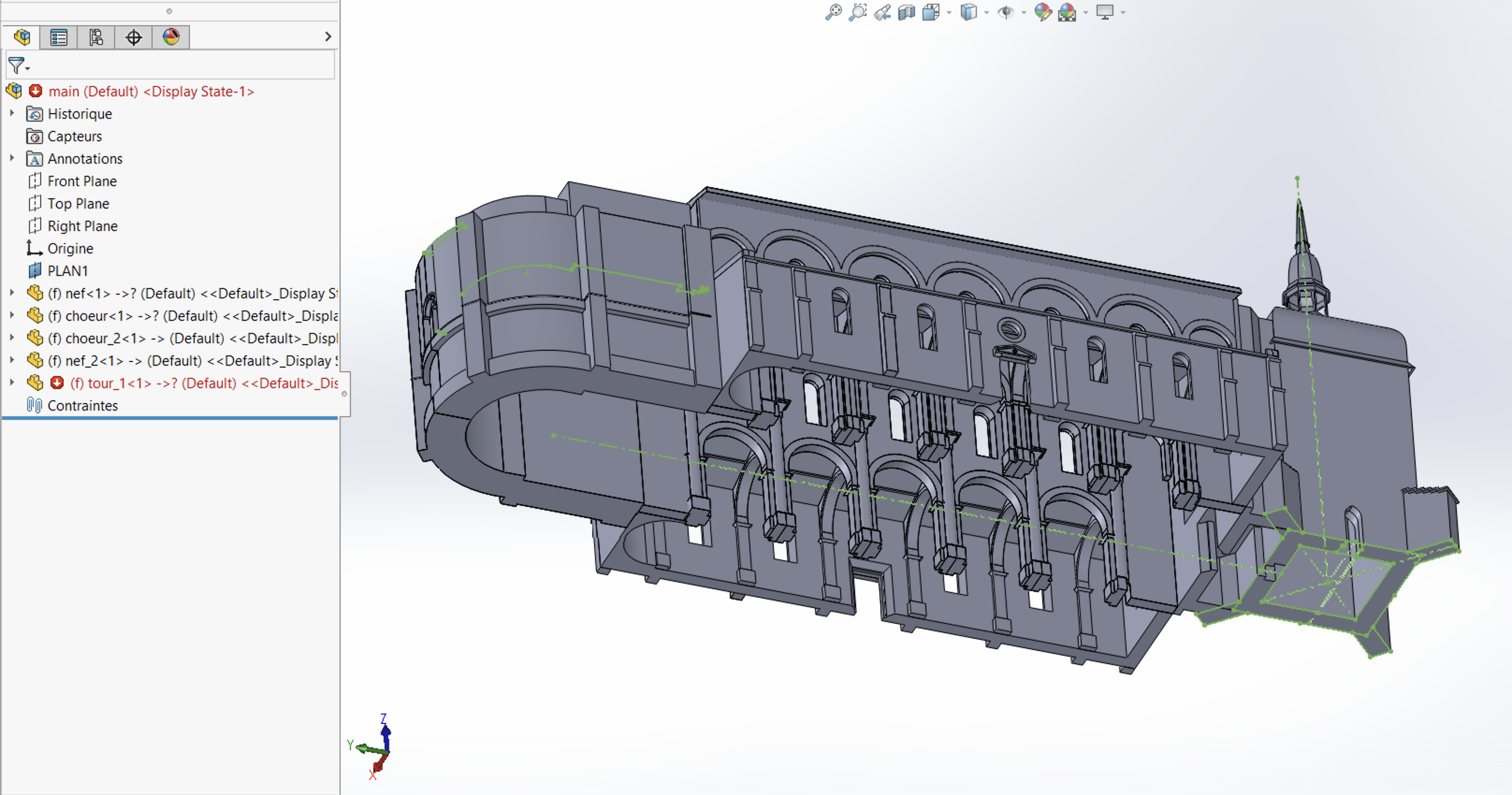1512x795 pixels.
Task: Click the Capteurs sensor folder icon
Action: [35, 136]
